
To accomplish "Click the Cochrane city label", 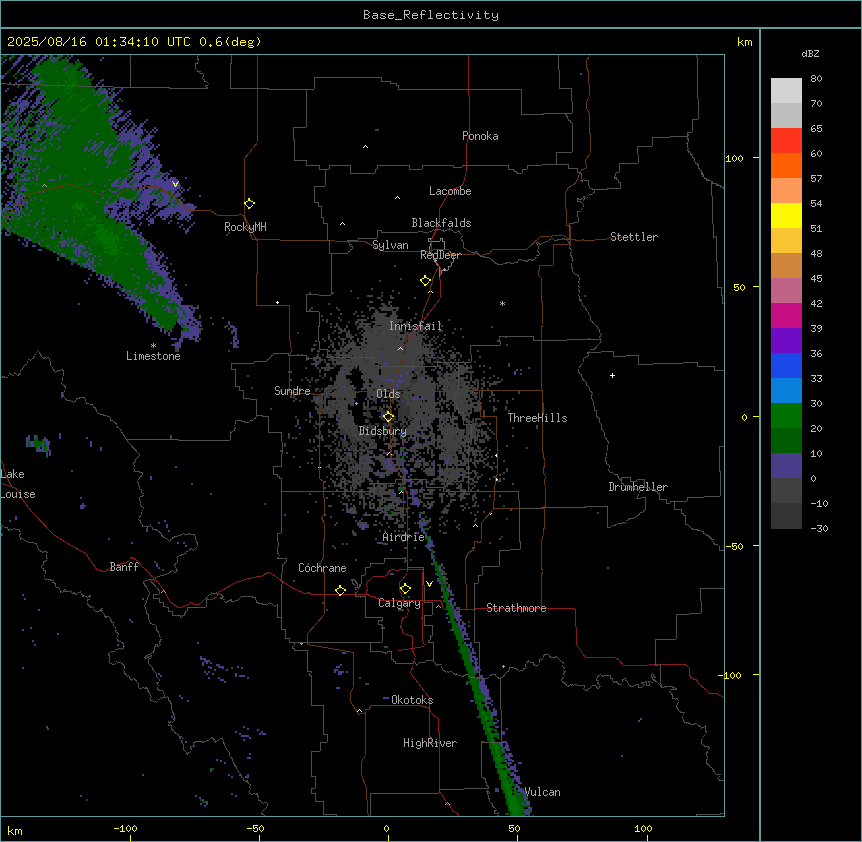I will point(322,568).
